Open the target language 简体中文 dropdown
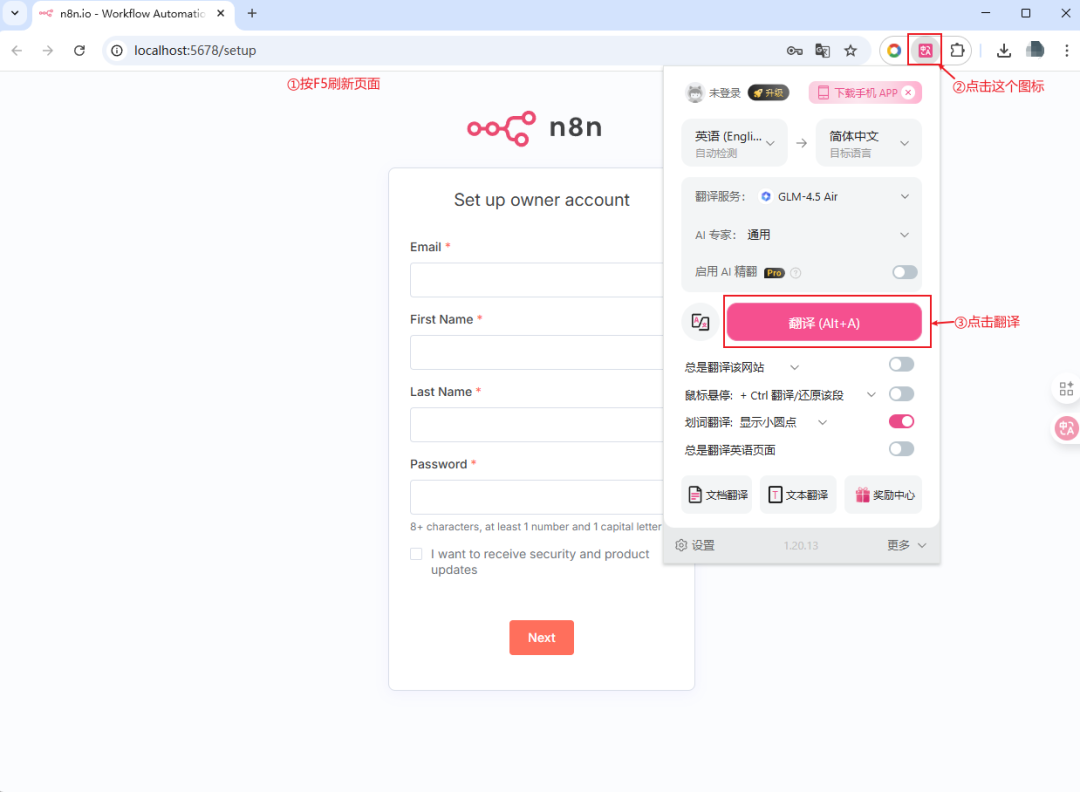This screenshot has width=1080, height=792. point(869,143)
